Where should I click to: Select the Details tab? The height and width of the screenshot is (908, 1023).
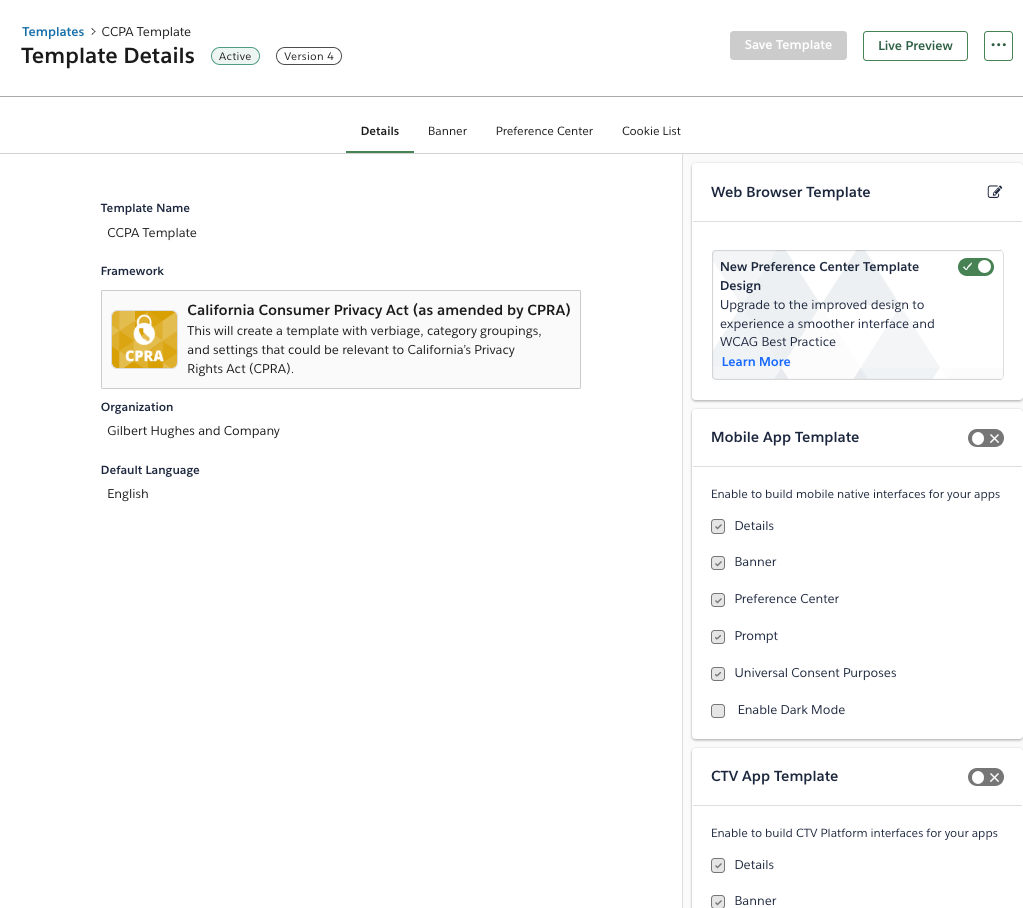[380, 131]
